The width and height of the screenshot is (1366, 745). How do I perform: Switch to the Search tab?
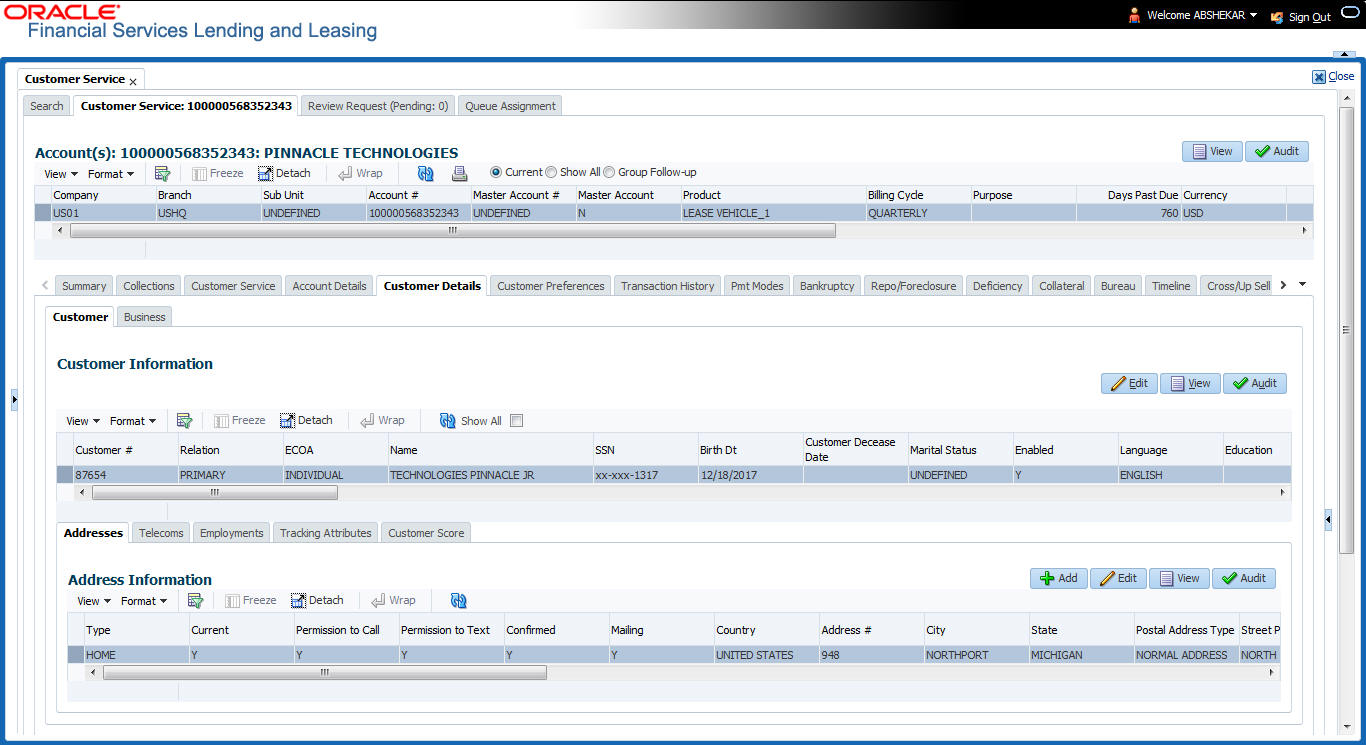coord(47,106)
